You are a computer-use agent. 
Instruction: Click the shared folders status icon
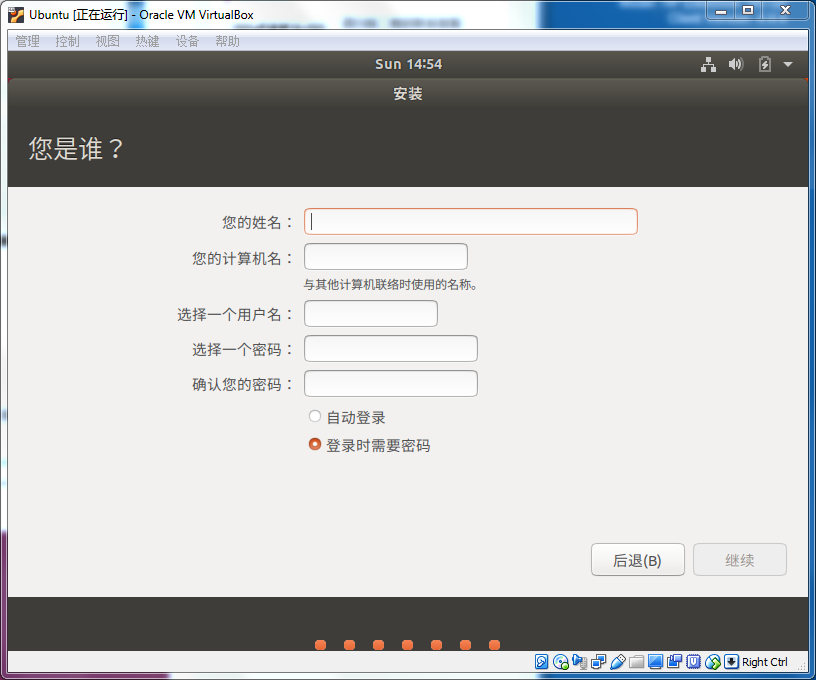pyautogui.click(x=636, y=661)
